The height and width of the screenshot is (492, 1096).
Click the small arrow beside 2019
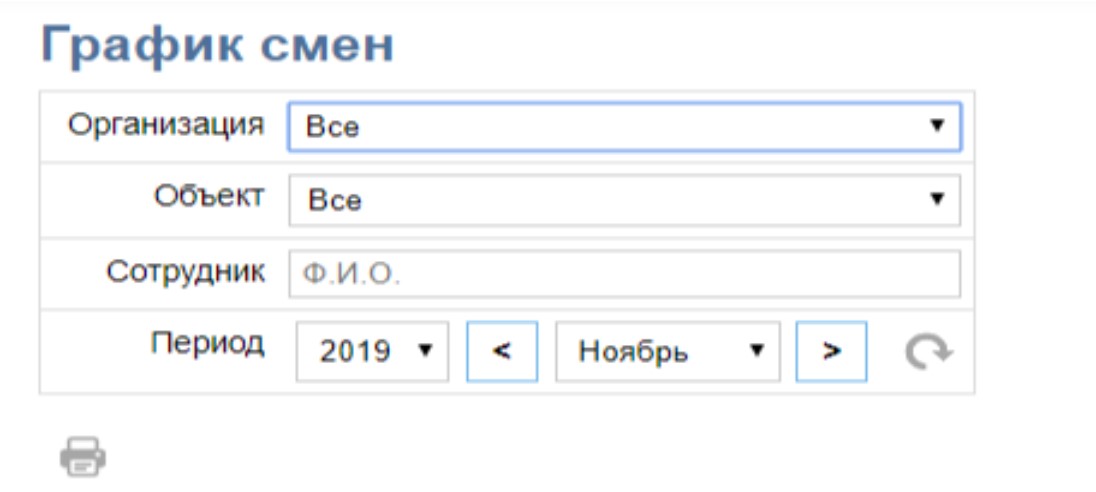[425, 349]
